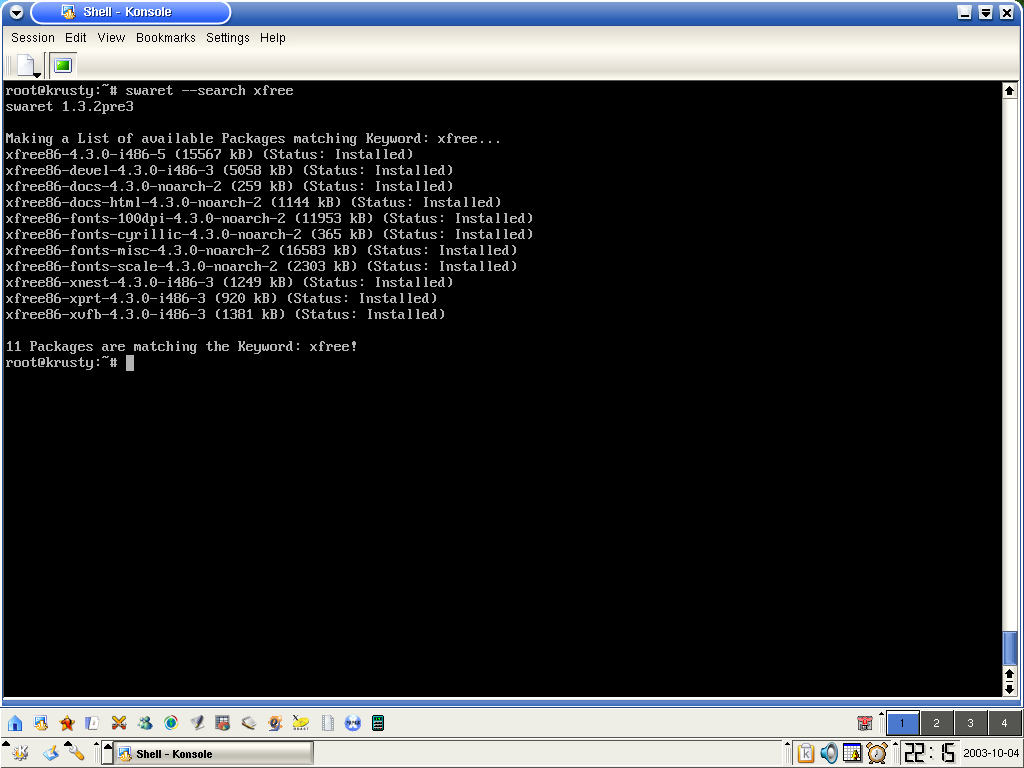1024x768 pixels.
Task: Click the calendar organizer tray icon
Action: pyautogui.click(x=852, y=754)
